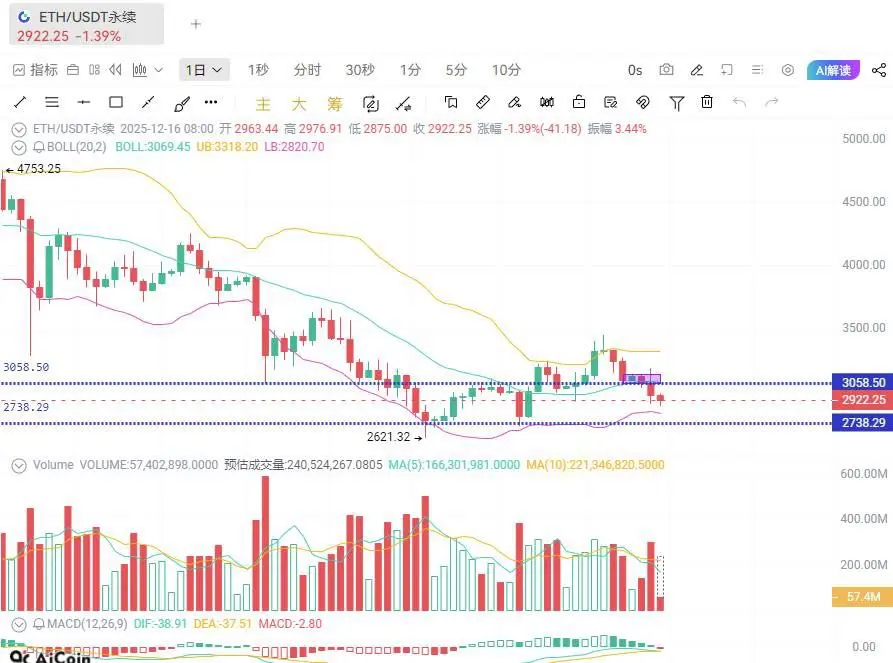
Task: Select the trend line drawing tool
Action: [x=20, y=103]
